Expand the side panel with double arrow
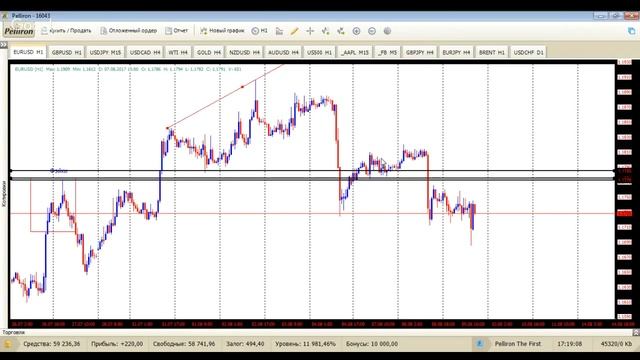 [4, 44]
